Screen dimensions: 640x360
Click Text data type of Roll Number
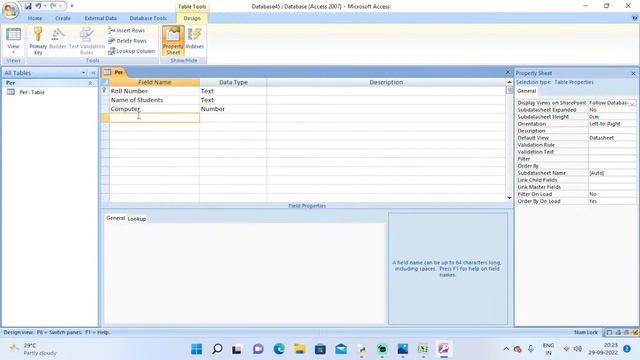[233, 91]
